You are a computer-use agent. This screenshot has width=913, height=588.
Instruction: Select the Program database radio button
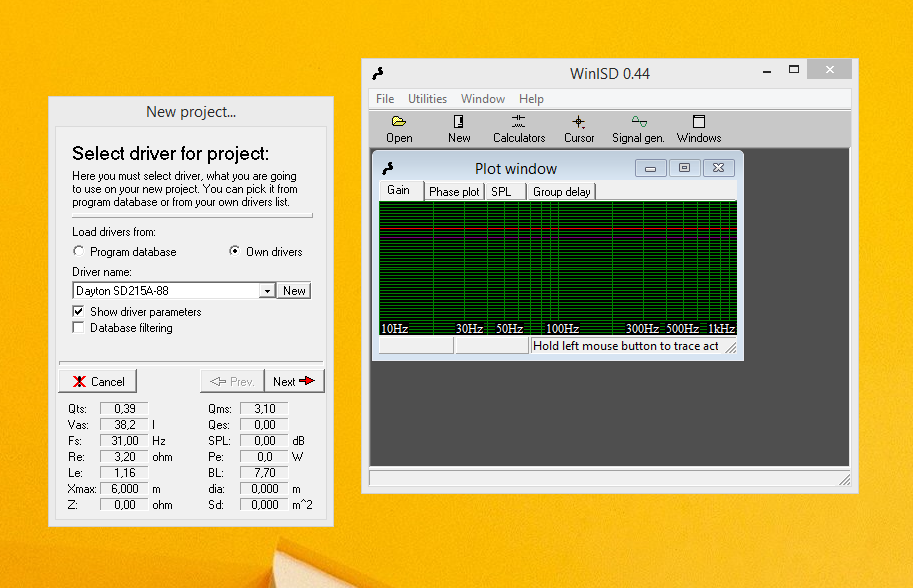coord(79,251)
